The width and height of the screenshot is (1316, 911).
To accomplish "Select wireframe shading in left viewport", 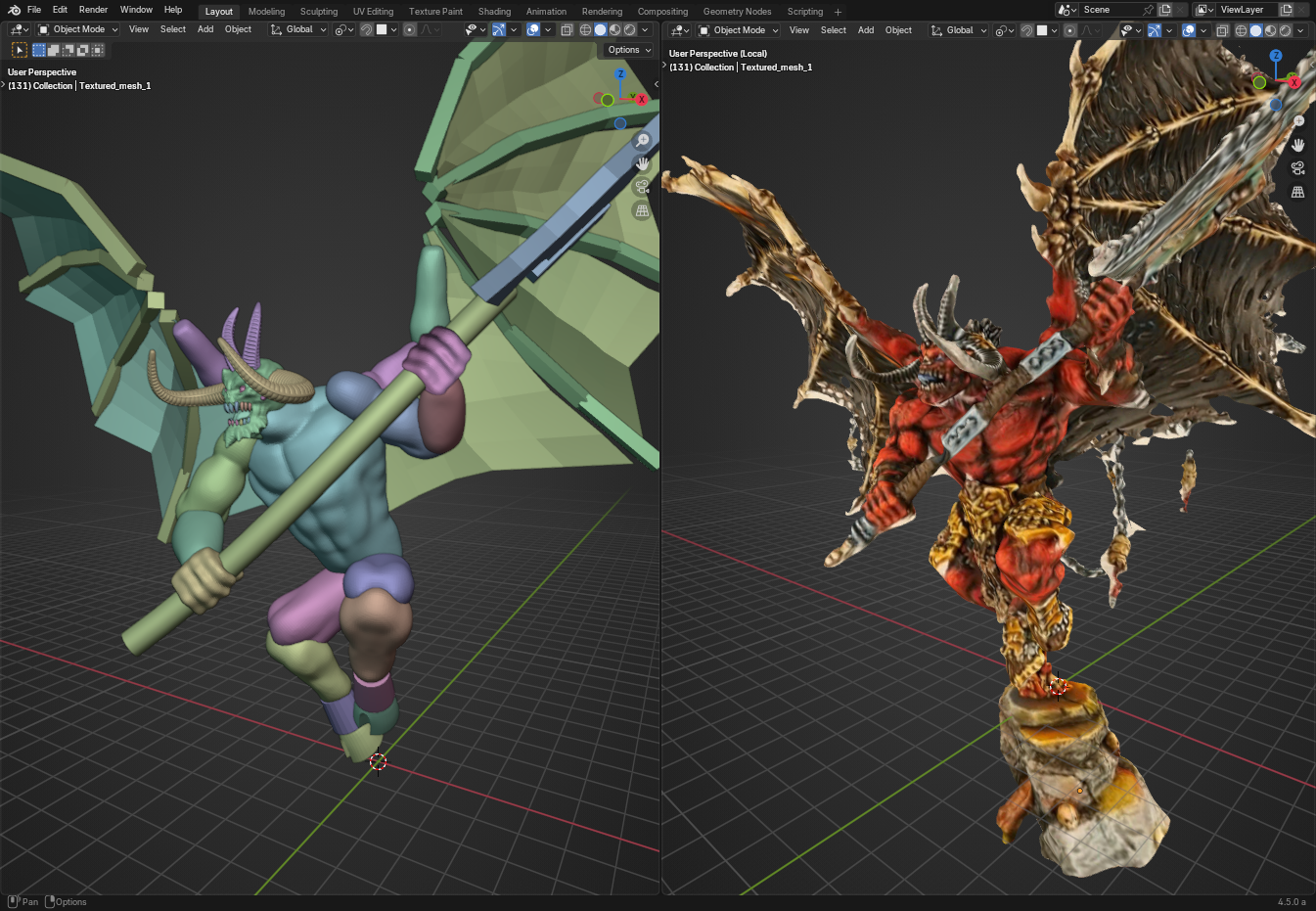I will coord(585,29).
